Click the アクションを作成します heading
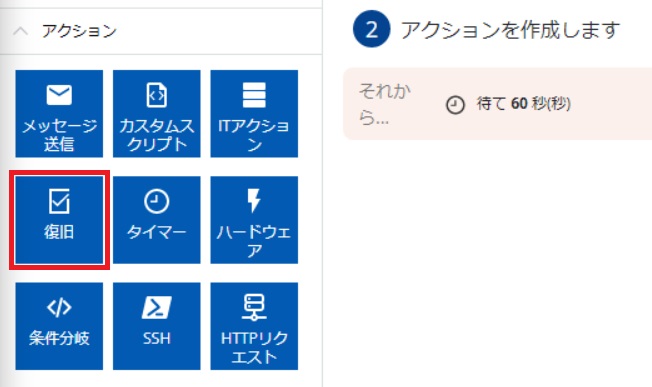Image resolution: width=652 pixels, height=387 pixels. click(x=510, y=30)
